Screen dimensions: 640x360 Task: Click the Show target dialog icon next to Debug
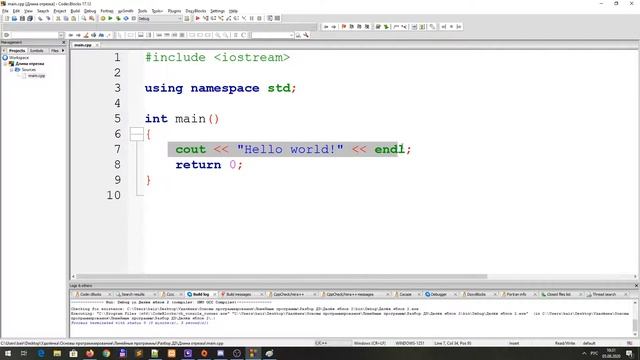tap(187, 18)
